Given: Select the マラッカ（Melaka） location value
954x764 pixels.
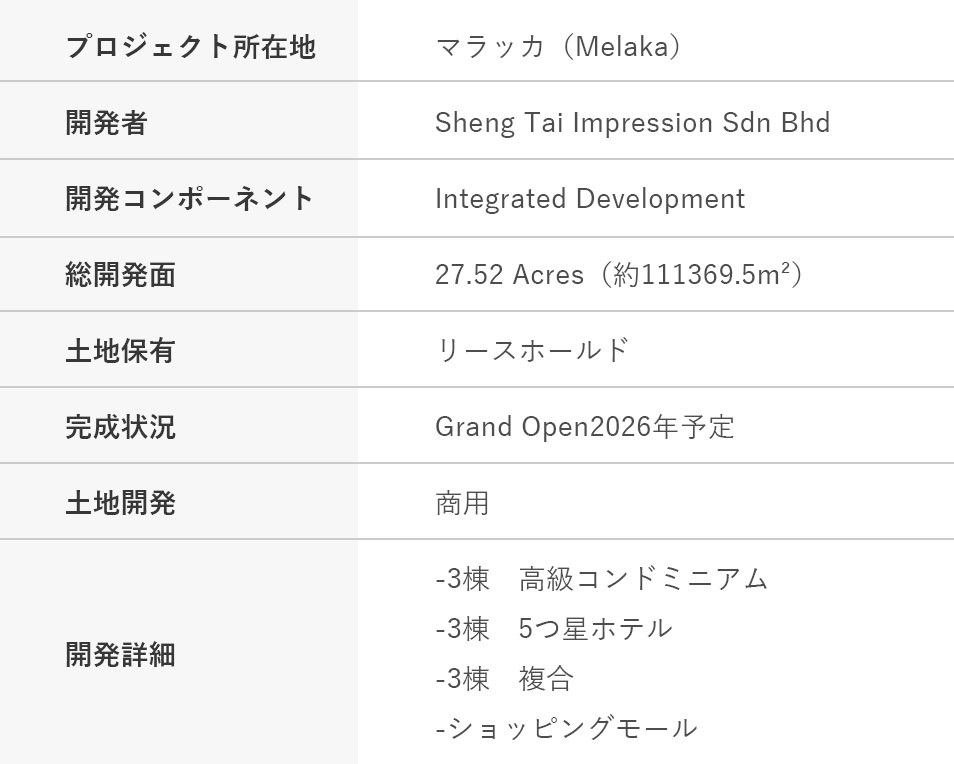Looking at the screenshot, I should click(x=559, y=47).
